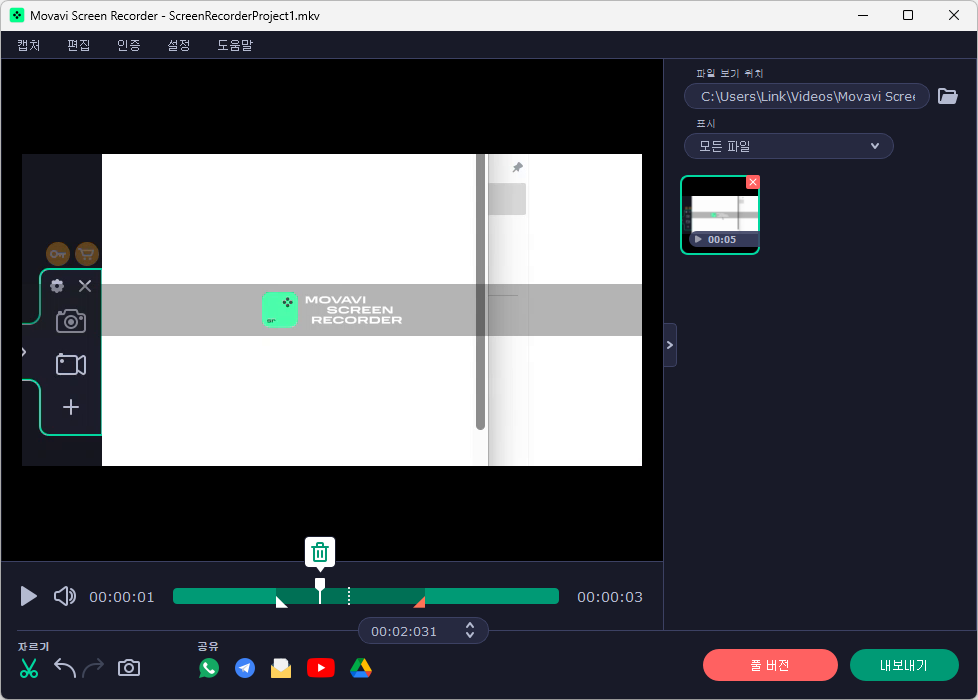
Task: Open the 캡처 menu
Action: pos(29,45)
